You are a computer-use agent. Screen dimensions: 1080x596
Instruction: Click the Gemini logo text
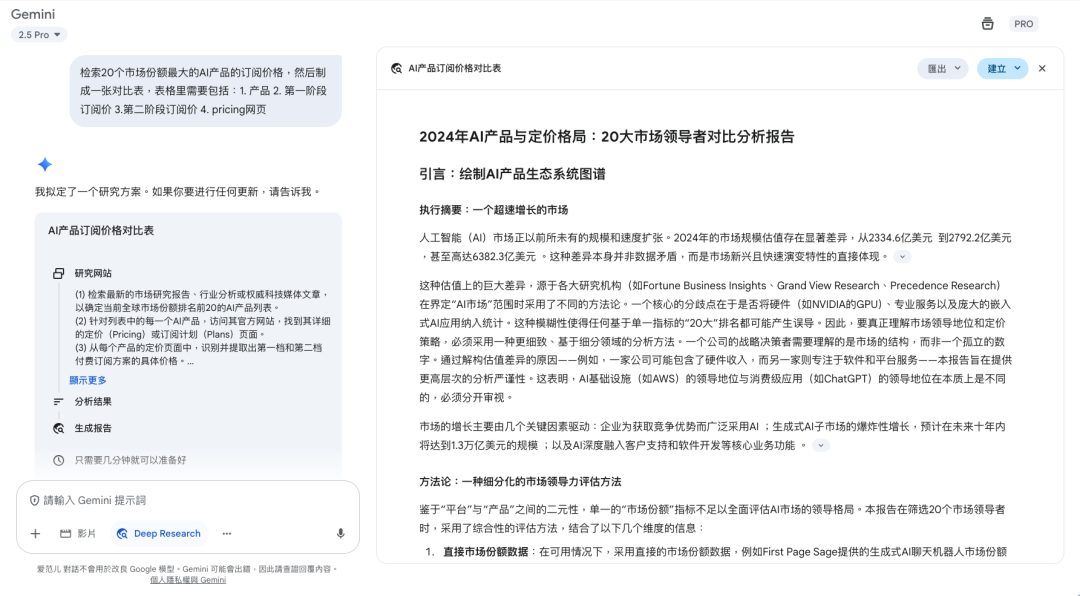tap(33, 14)
